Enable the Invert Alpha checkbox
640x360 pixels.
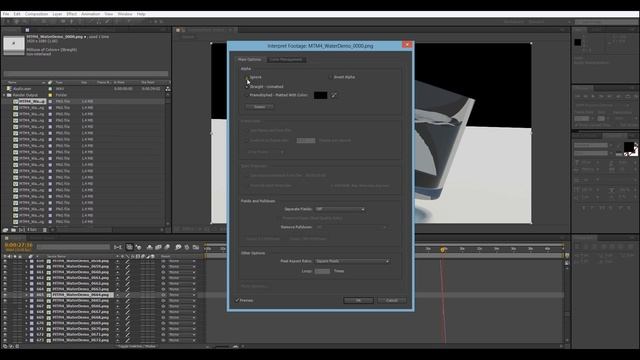(331, 77)
